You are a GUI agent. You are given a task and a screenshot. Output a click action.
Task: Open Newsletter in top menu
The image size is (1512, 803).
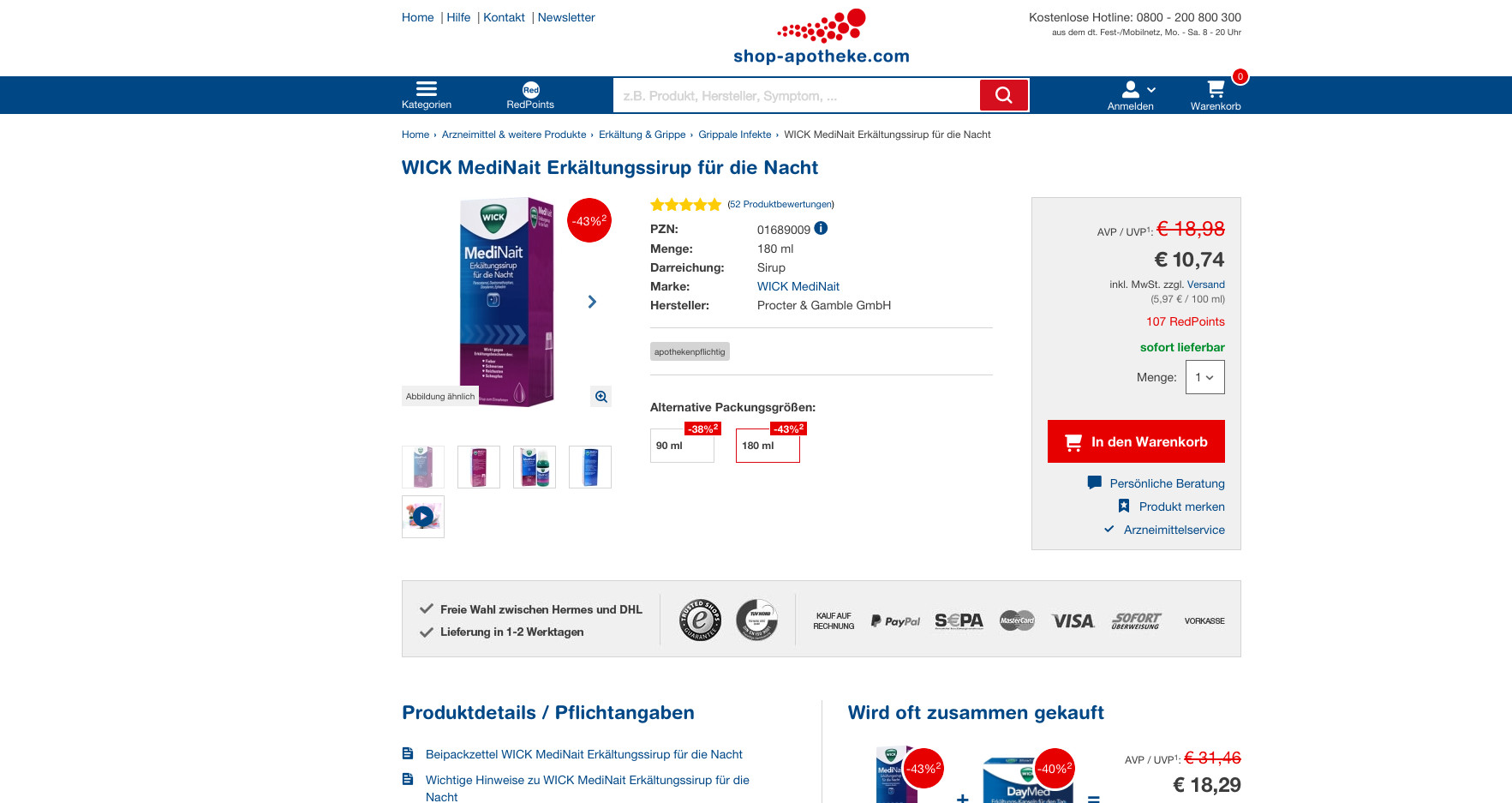[x=566, y=17]
